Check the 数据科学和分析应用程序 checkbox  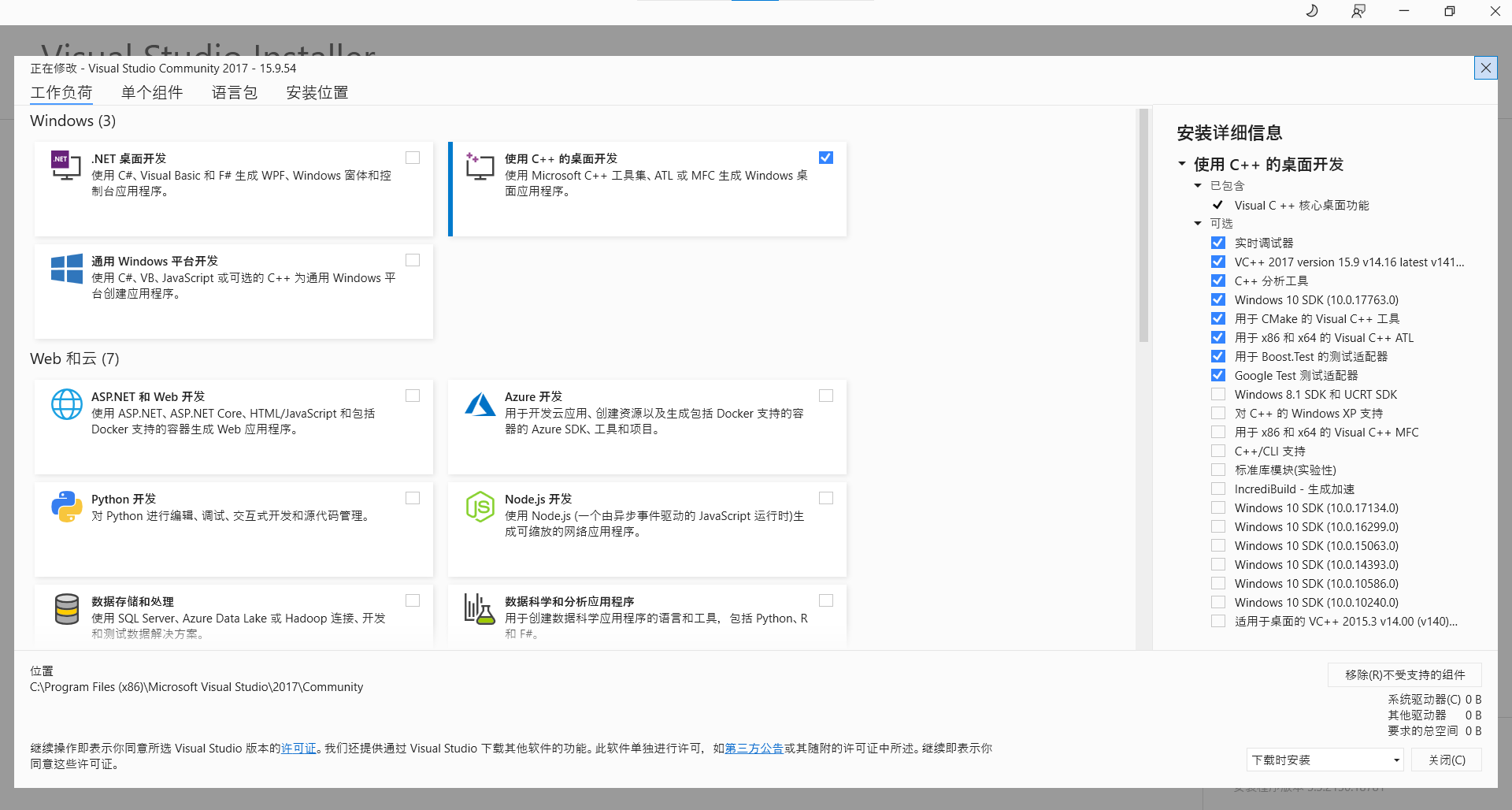[826, 600]
